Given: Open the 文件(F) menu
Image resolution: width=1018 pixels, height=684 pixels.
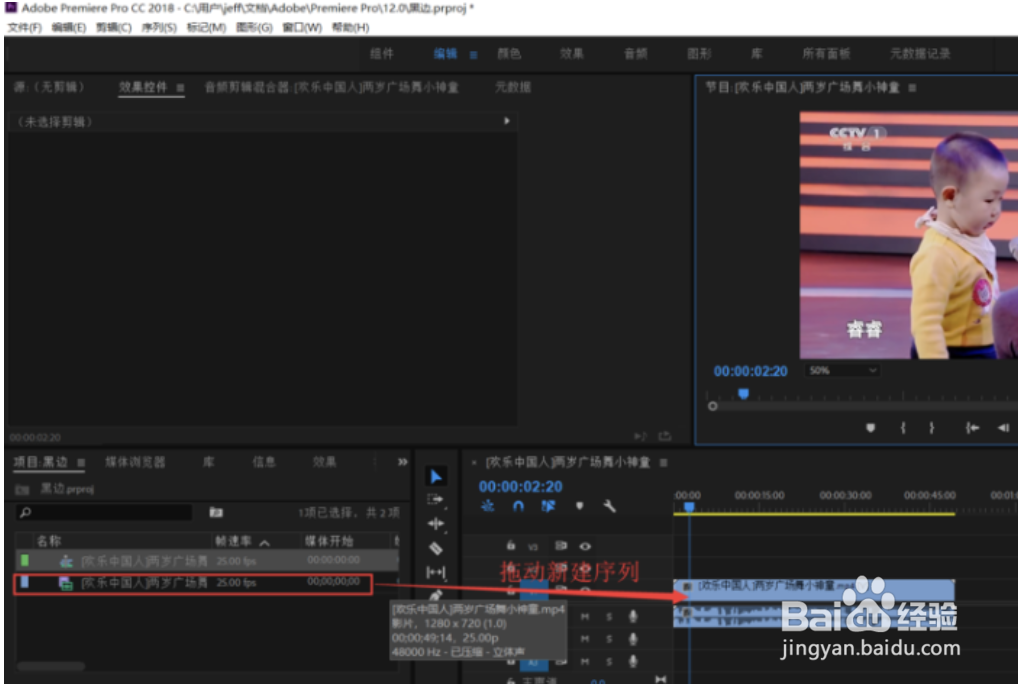Looking at the screenshot, I should pyautogui.click(x=24, y=27).
